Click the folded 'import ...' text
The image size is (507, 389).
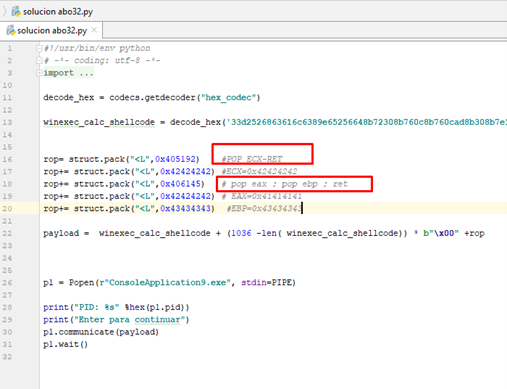point(68,73)
